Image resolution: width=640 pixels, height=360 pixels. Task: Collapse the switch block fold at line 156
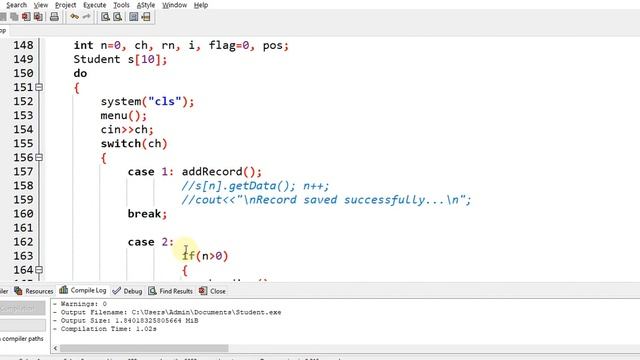pyautogui.click(x=39, y=158)
